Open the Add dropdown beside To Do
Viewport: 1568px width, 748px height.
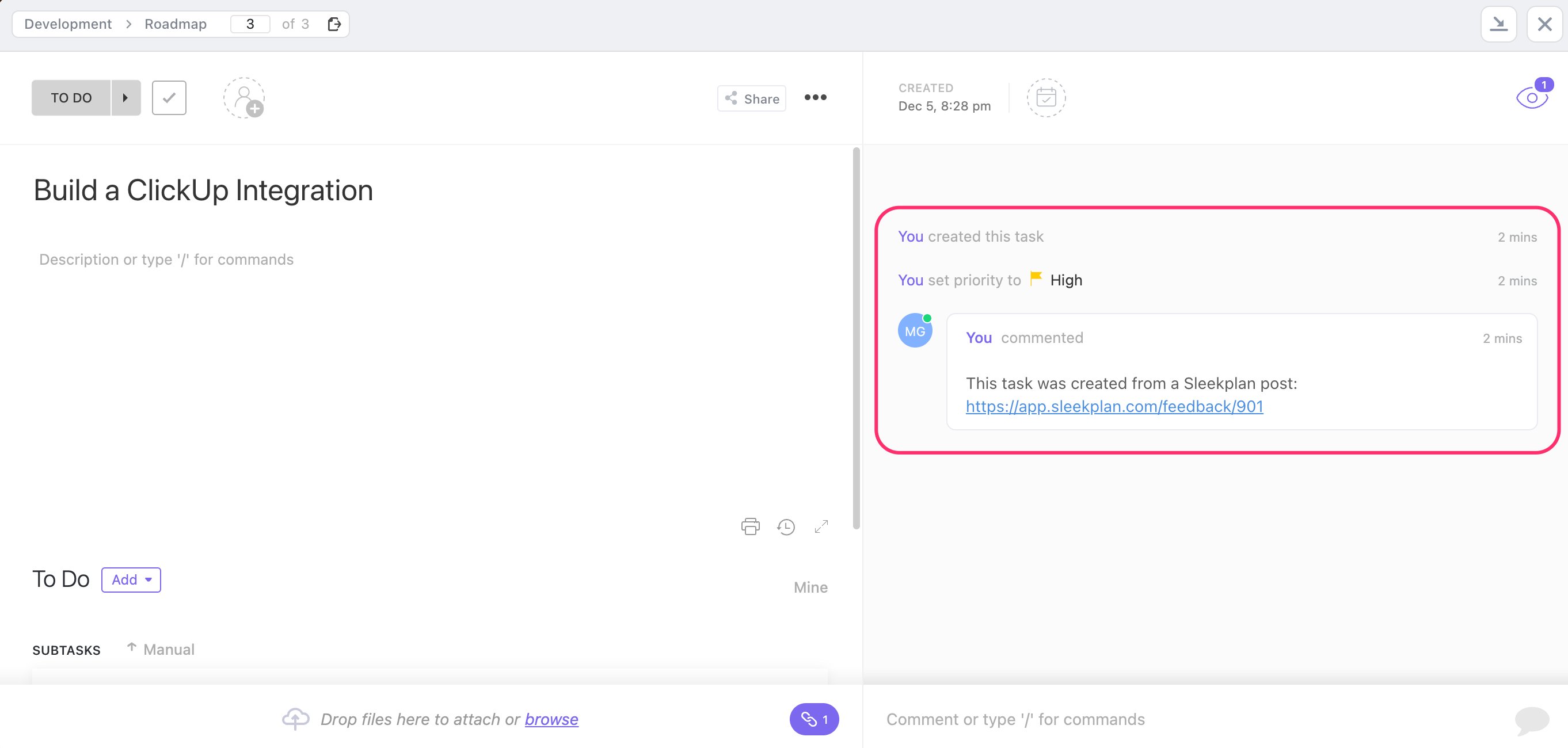[131, 579]
